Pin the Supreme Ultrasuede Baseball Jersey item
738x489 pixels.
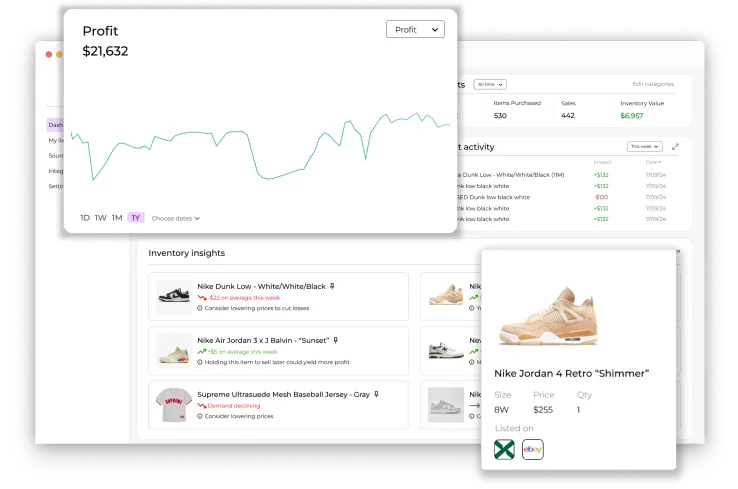click(x=377, y=394)
